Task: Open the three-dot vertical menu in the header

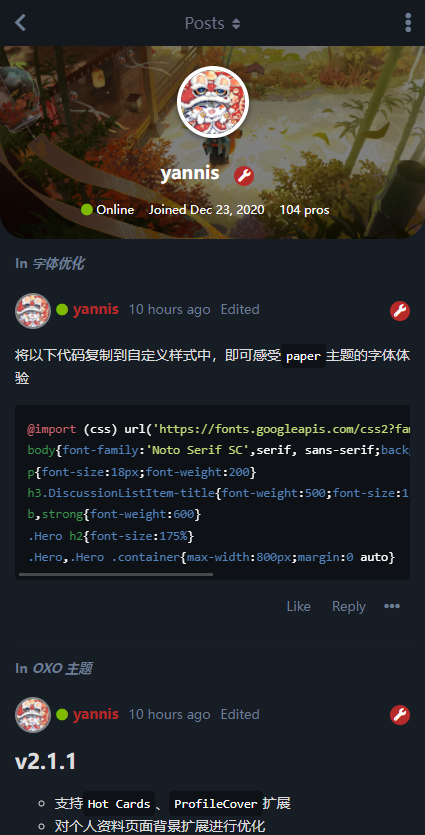Action: [x=408, y=23]
